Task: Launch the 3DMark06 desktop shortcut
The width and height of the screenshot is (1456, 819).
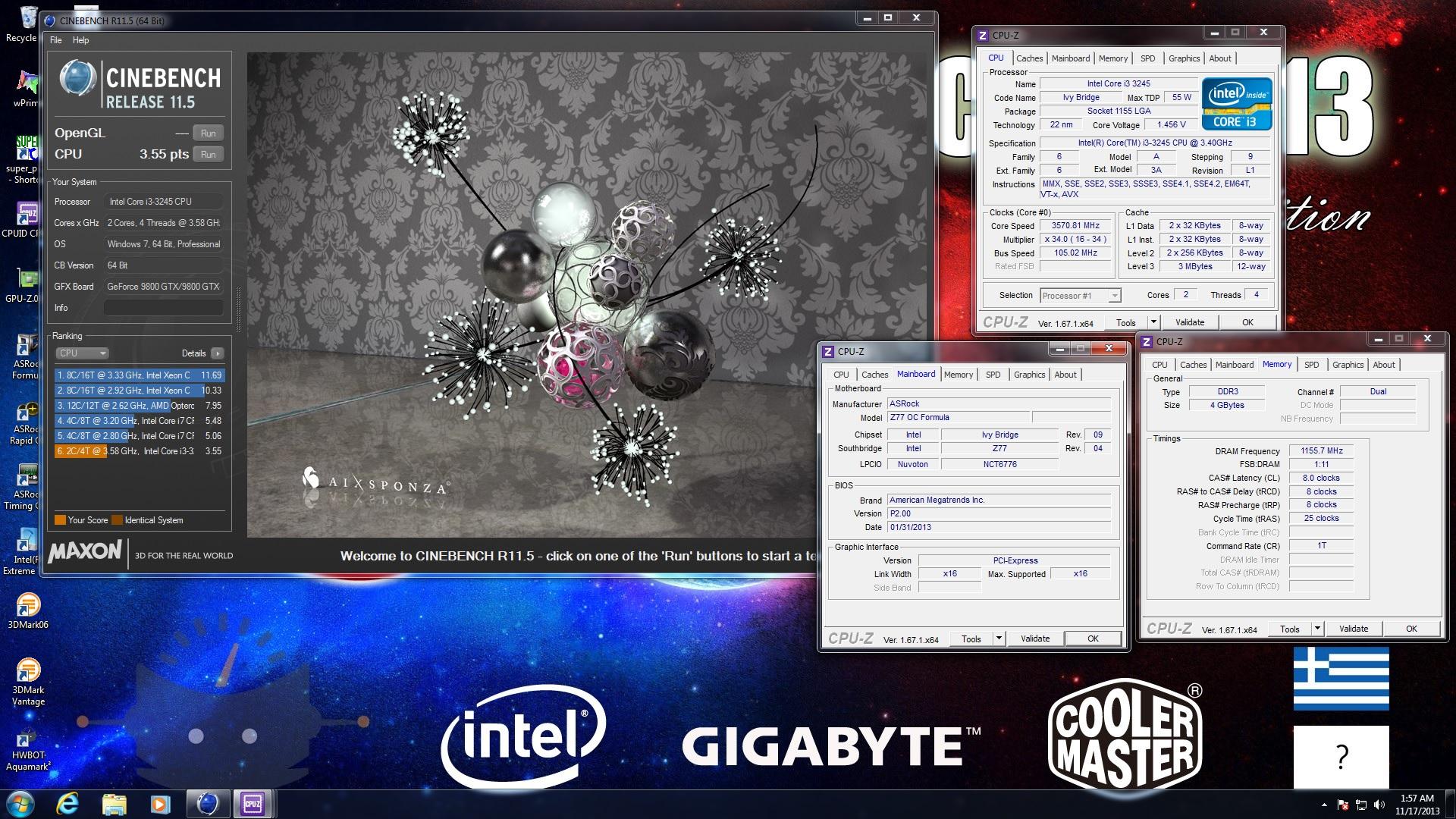Action: 28,611
